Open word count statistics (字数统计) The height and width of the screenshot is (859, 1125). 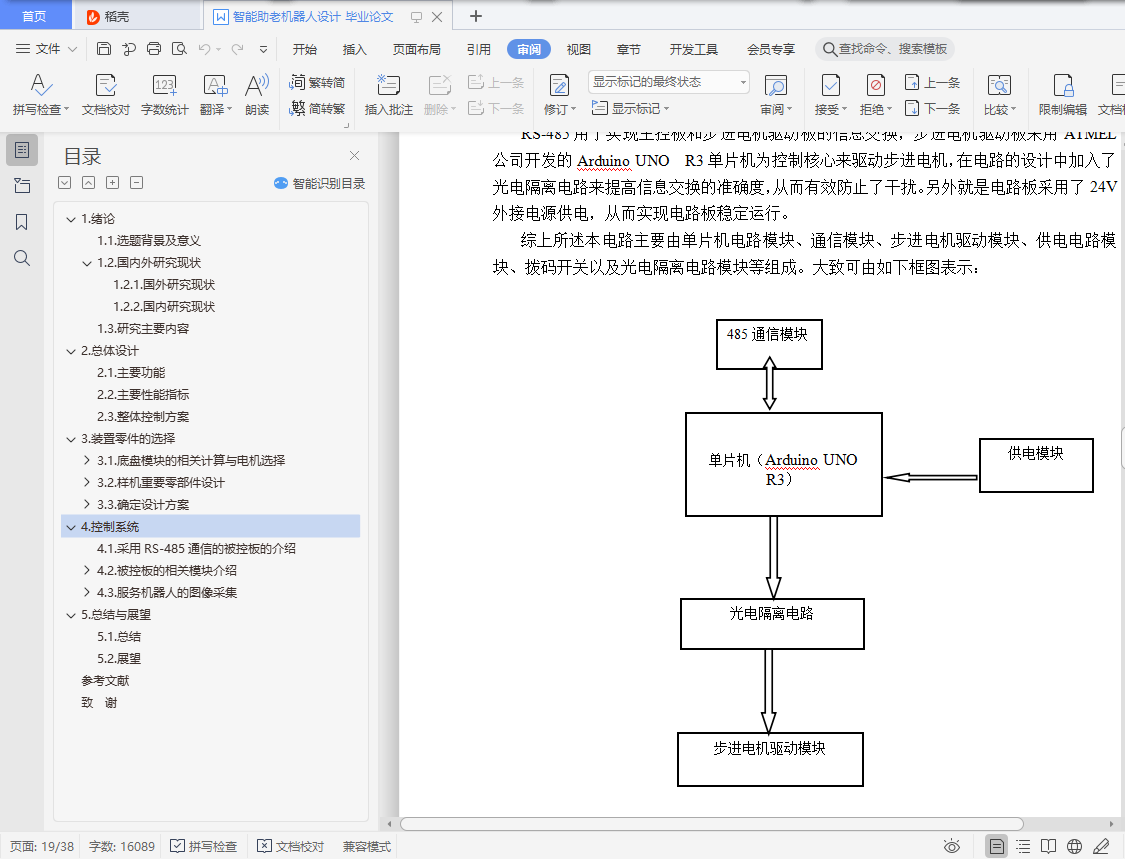coord(164,94)
